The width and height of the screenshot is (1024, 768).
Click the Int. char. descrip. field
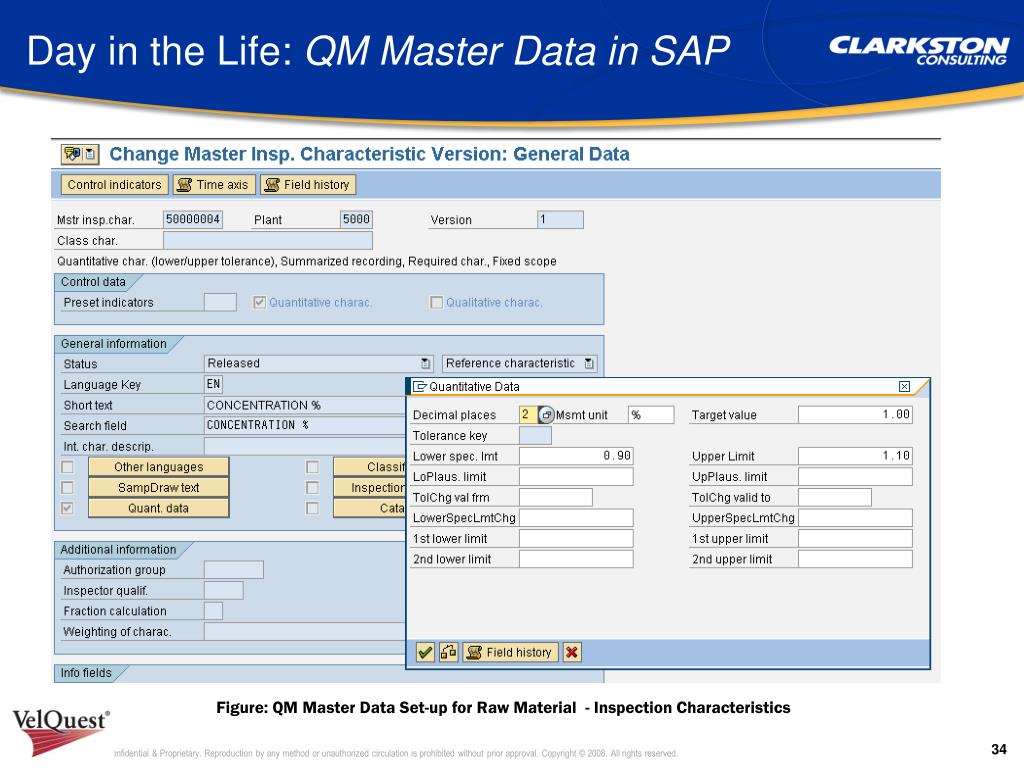tap(305, 447)
